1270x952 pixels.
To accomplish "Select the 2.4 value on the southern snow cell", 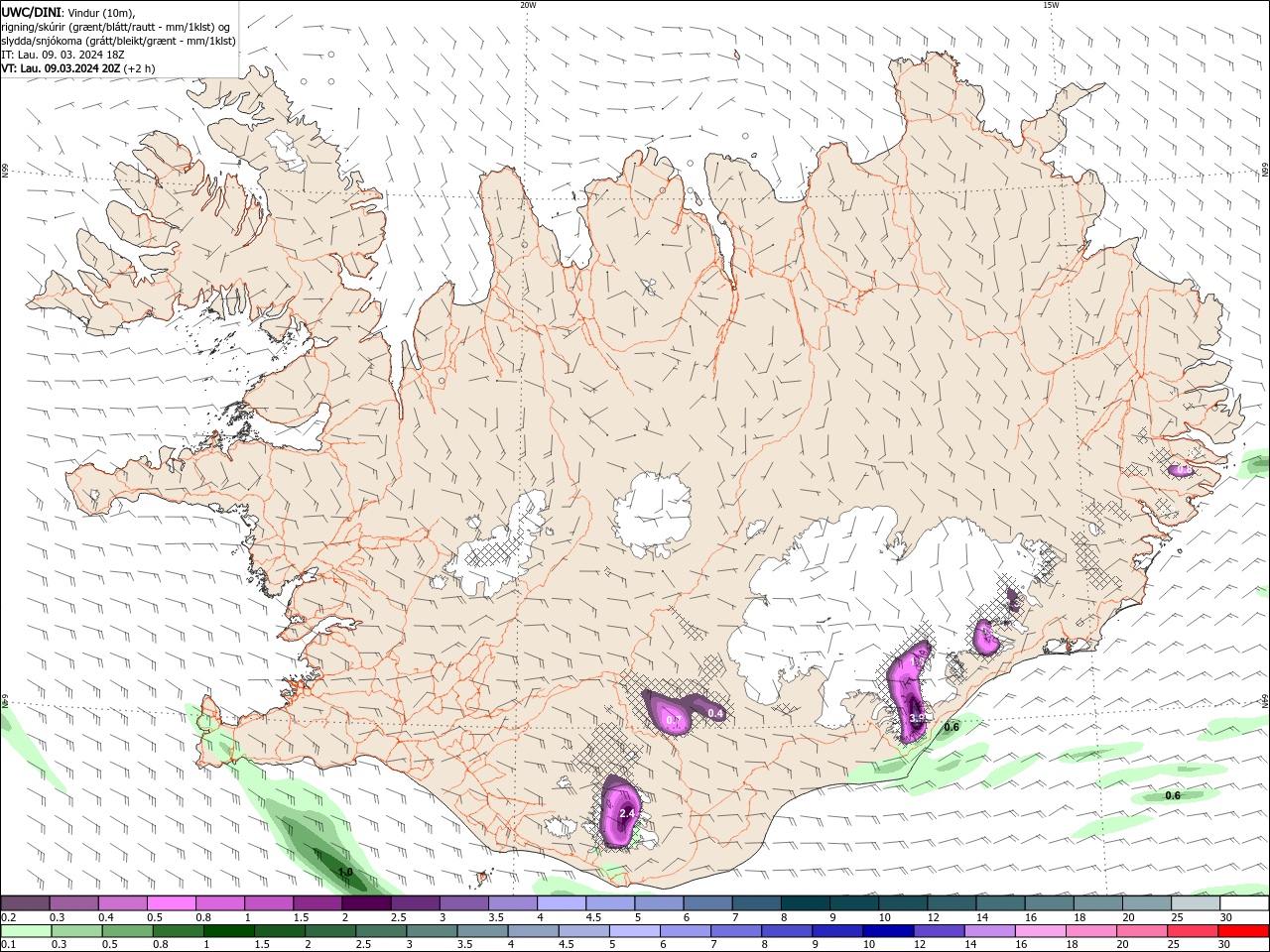I will pos(626,813).
